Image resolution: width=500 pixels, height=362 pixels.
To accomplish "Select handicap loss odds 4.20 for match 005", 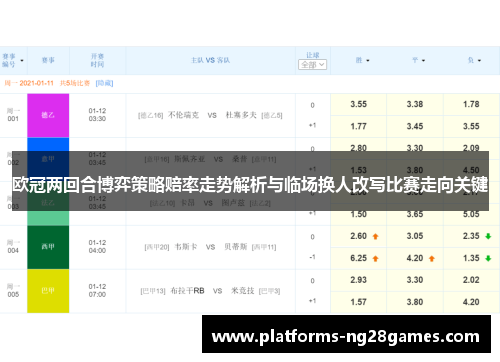I will click(471, 302).
